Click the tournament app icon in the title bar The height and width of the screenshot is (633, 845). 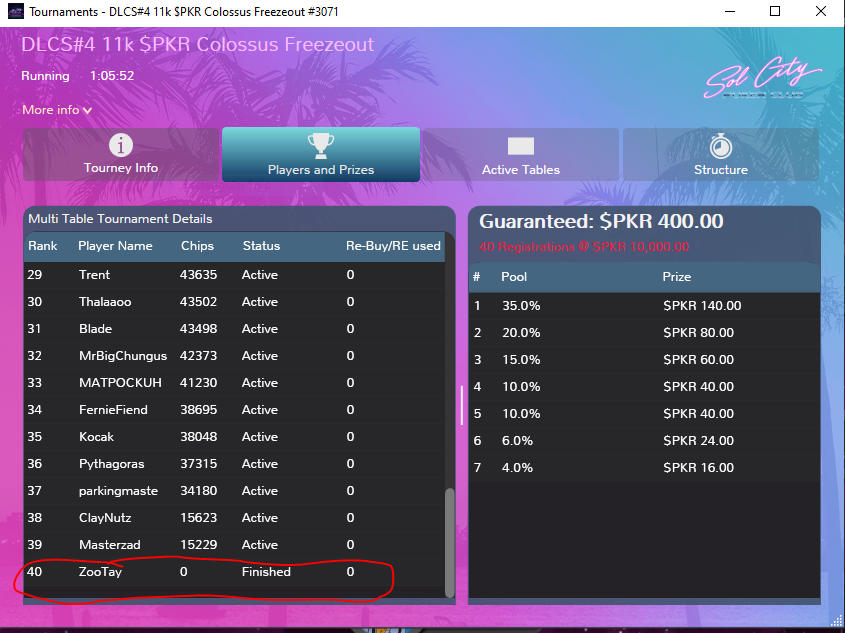(x=14, y=11)
